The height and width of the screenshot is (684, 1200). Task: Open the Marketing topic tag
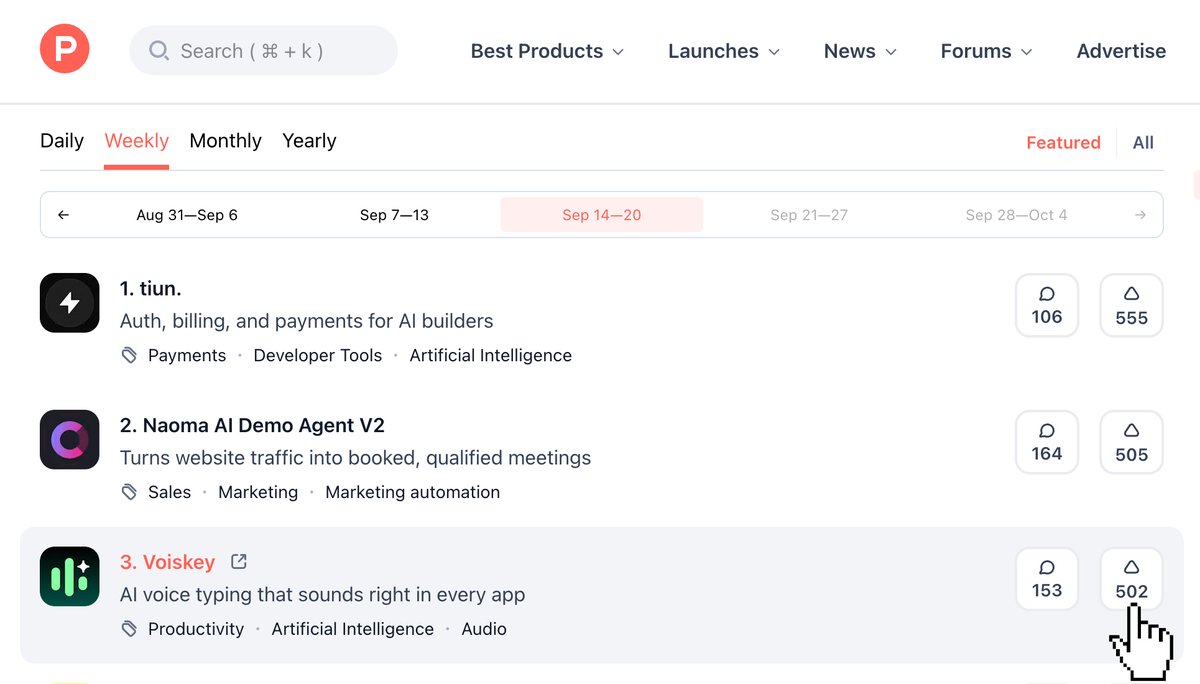tap(258, 493)
